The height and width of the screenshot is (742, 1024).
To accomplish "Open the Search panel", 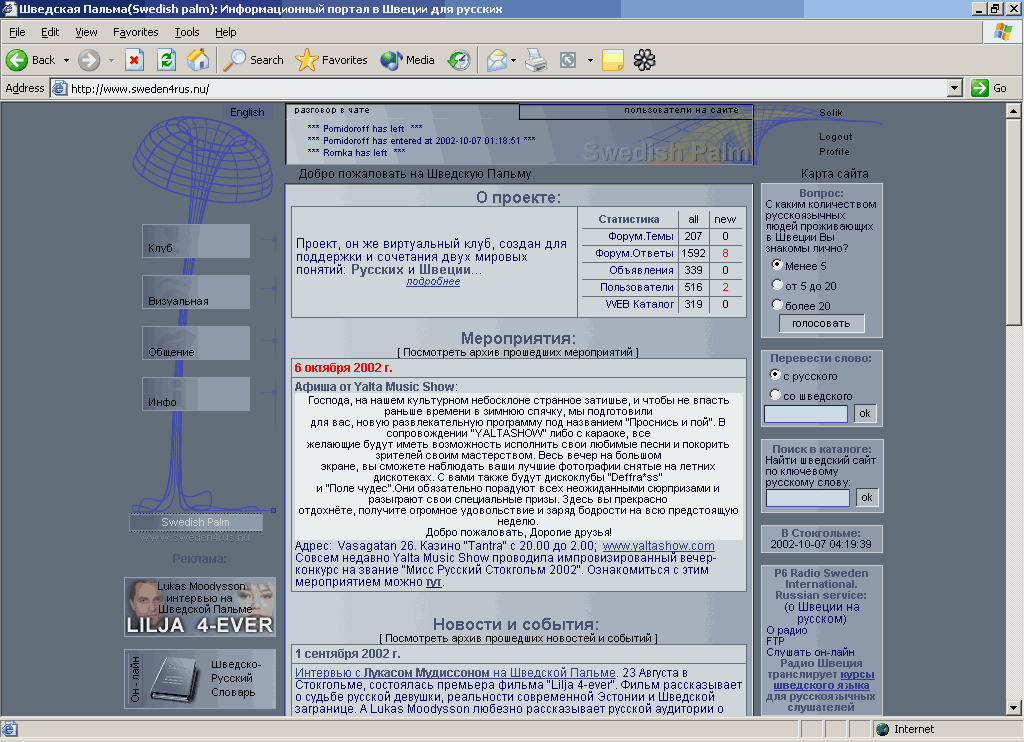I will [254, 60].
